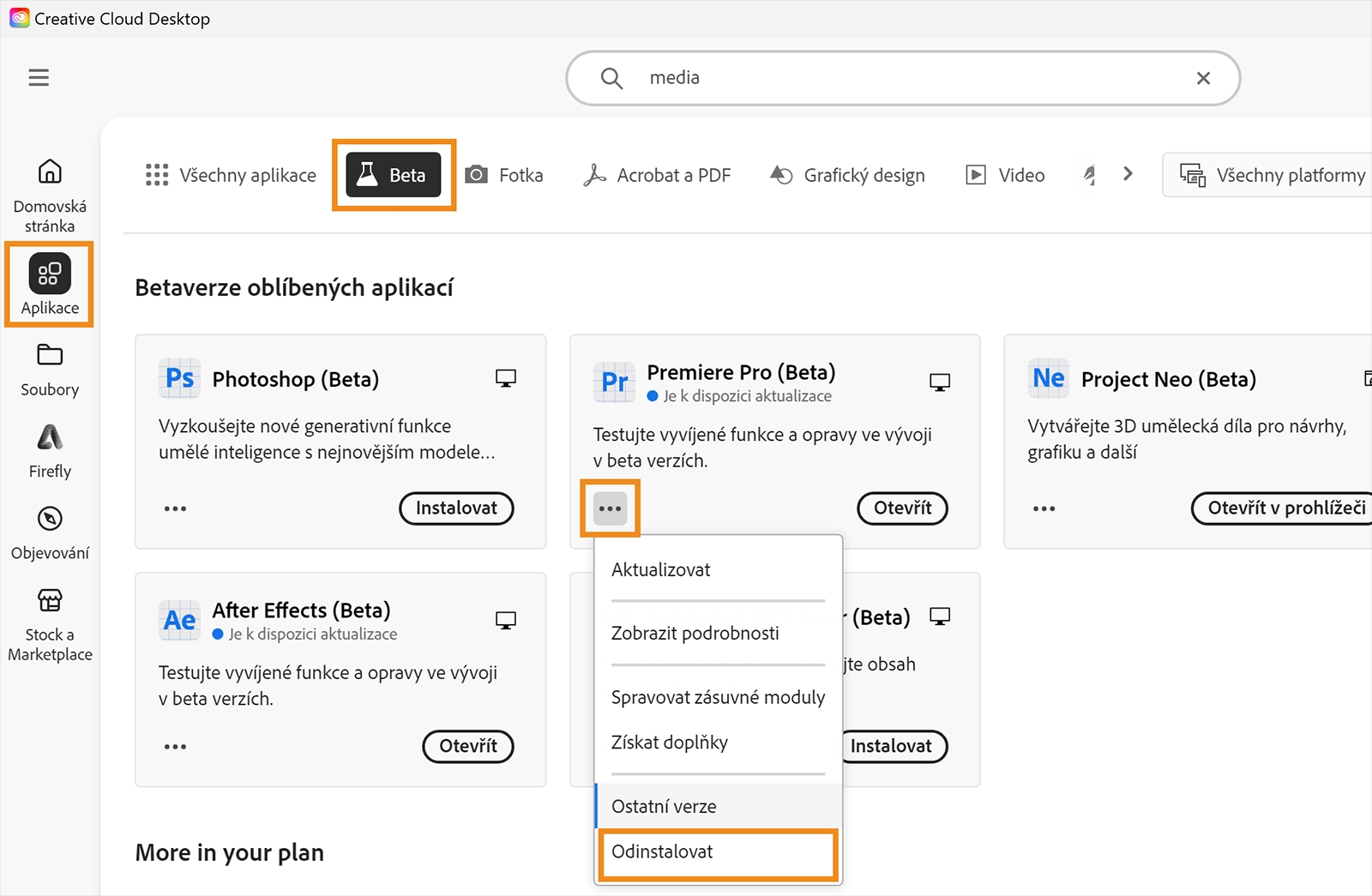Click After Effects (Beta) title
This screenshot has width=1372, height=896.
coord(301,610)
